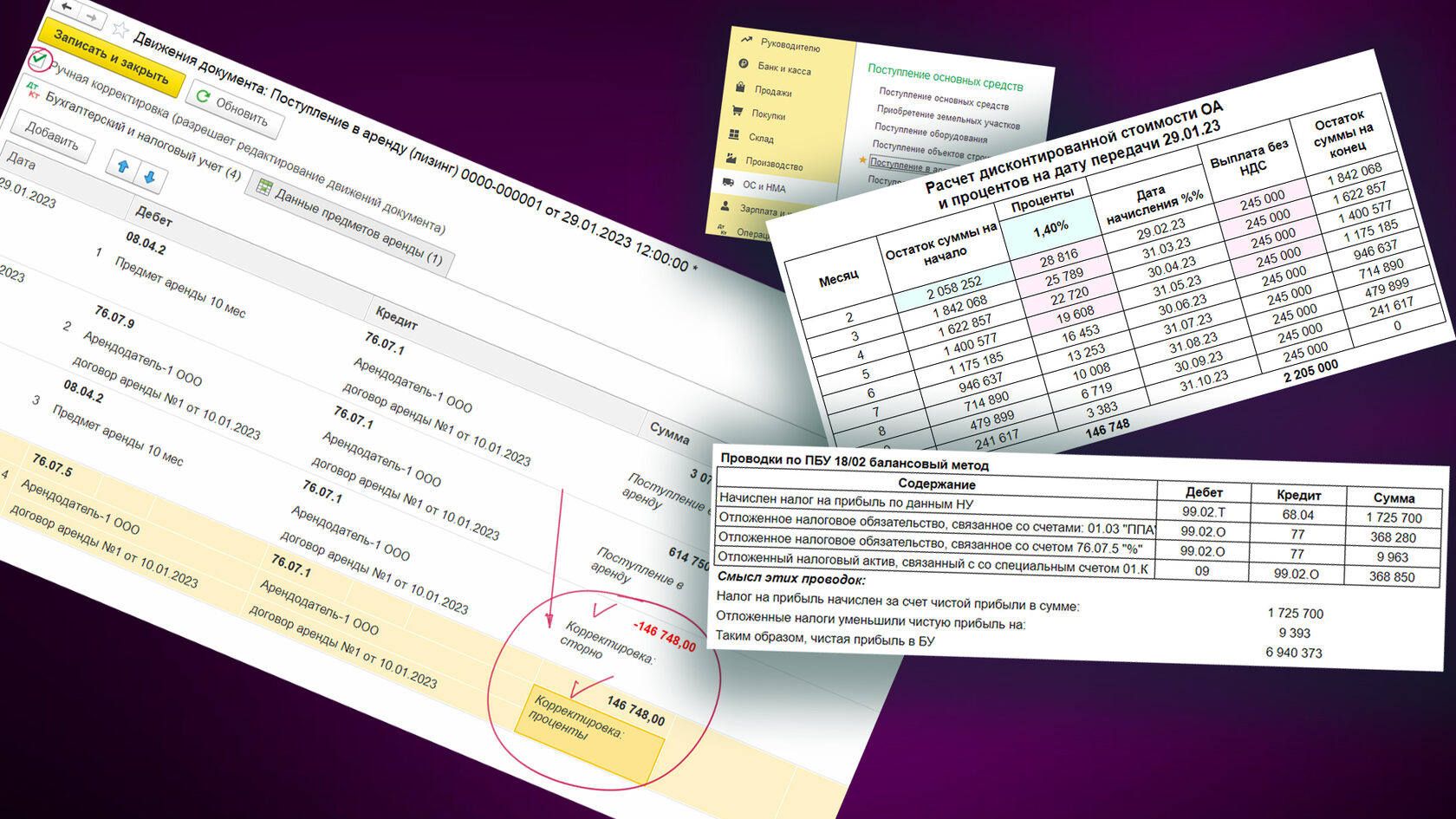
Task: Toggle the Ручная корректировка checkbox
Action: point(39,60)
